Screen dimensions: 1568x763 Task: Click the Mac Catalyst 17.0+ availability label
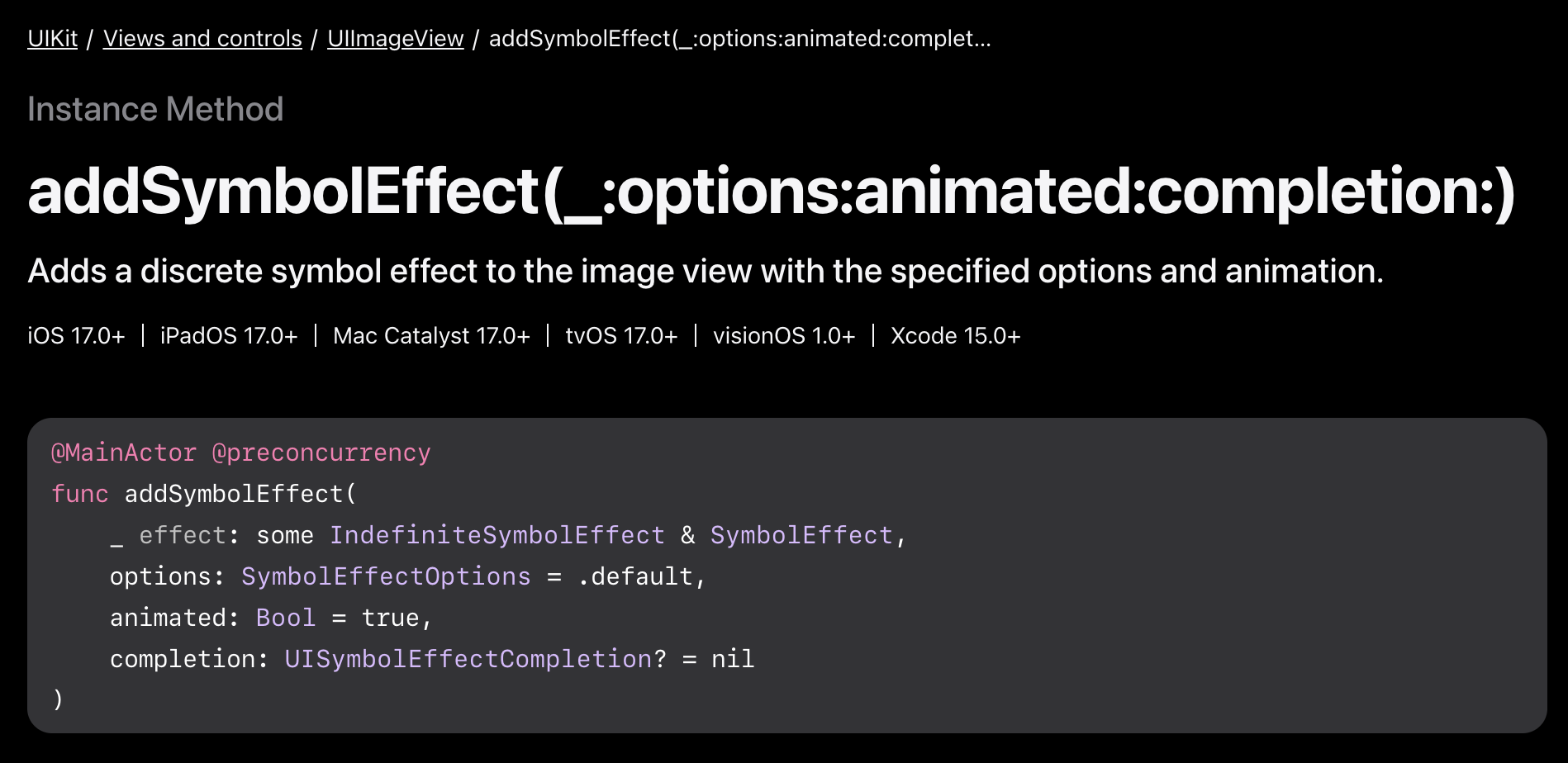click(431, 336)
